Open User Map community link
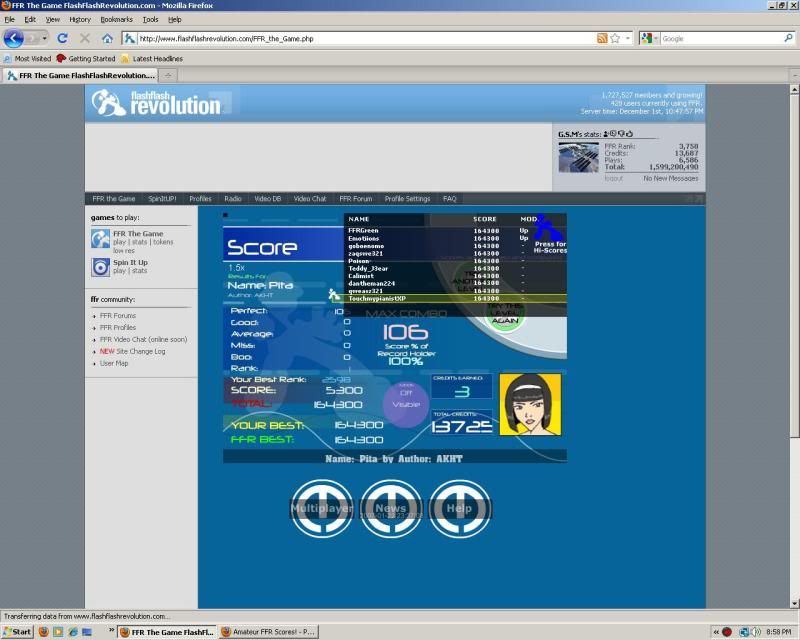 114,363
